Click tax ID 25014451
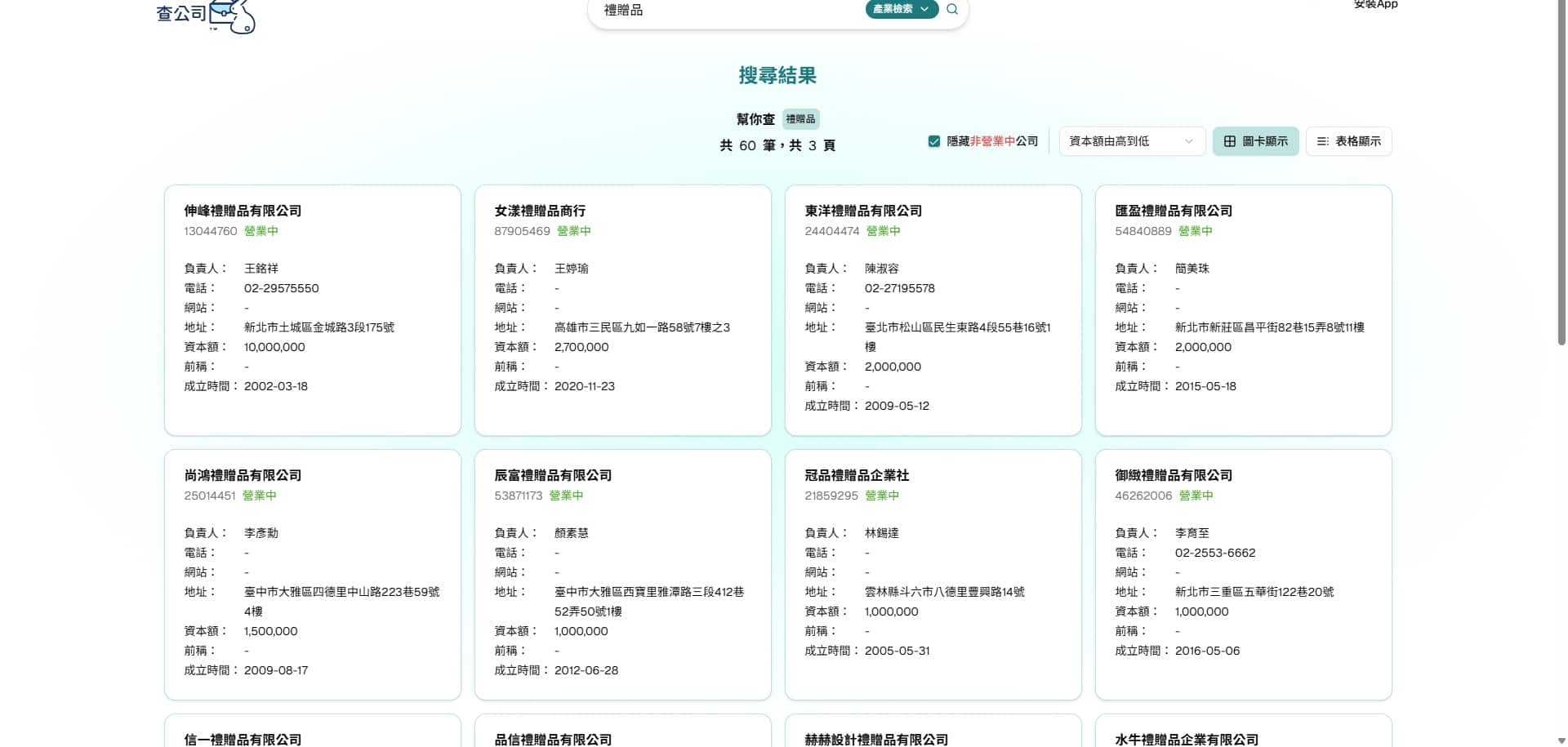1568x747 pixels. [210, 496]
